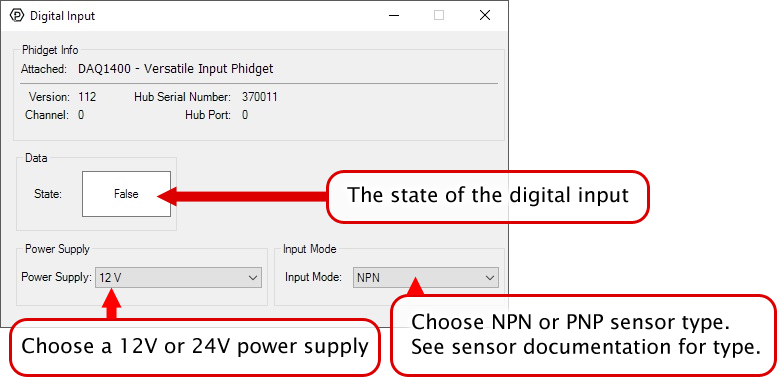Click the 'Power Supply:' label beside the dropdown
782x388 pixels.
(x=56, y=277)
